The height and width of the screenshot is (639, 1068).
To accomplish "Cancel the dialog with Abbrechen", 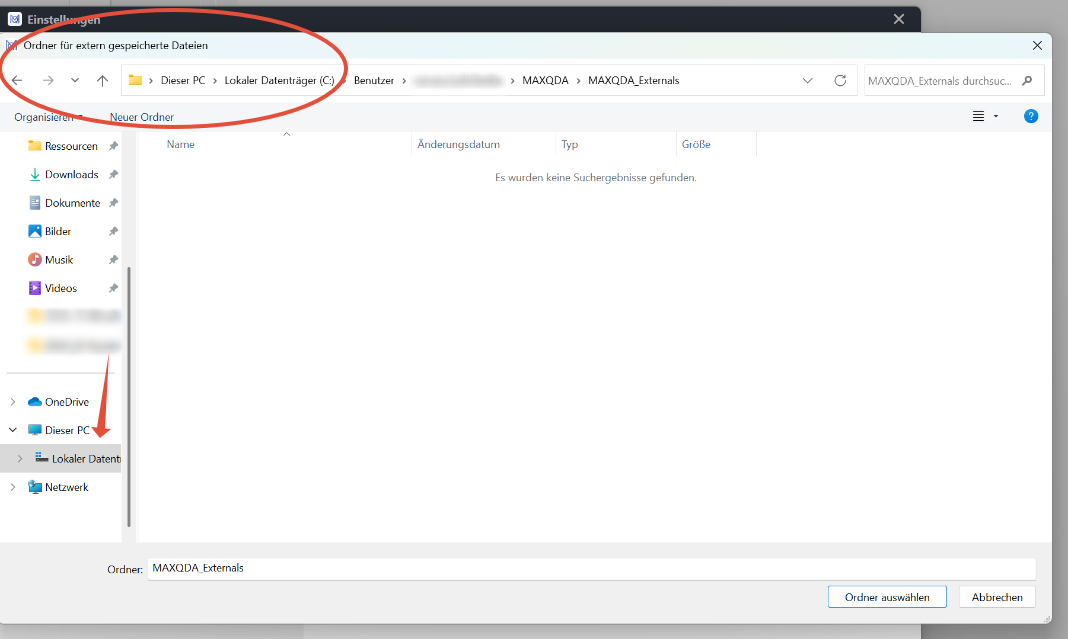I will tap(997, 597).
